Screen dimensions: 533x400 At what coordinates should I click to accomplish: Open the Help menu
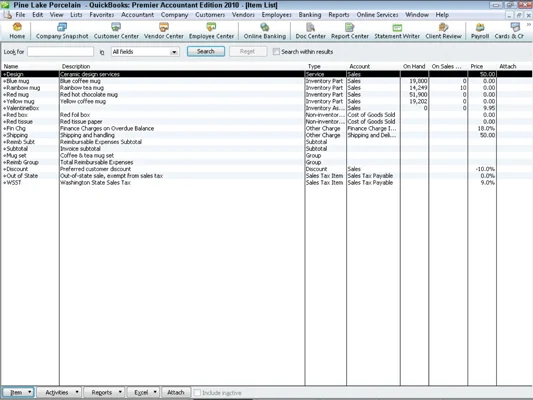(x=442, y=15)
